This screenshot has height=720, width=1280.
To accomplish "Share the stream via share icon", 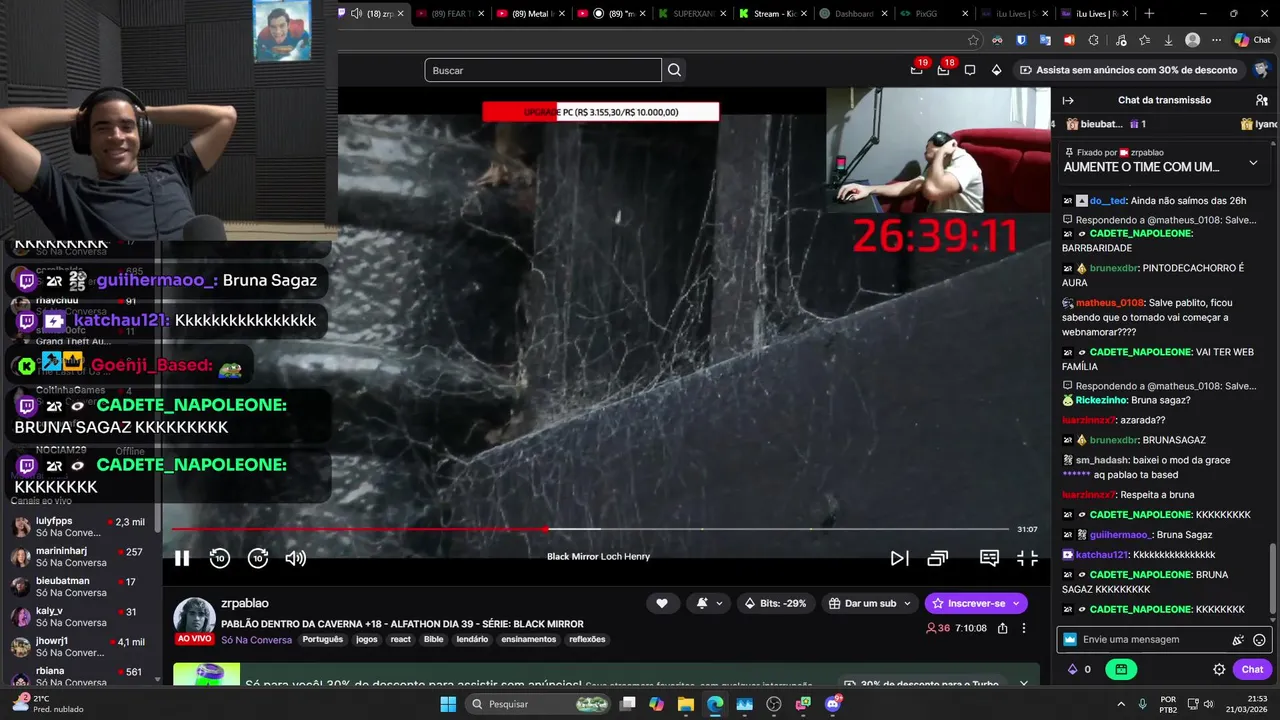I will coord(1003,628).
